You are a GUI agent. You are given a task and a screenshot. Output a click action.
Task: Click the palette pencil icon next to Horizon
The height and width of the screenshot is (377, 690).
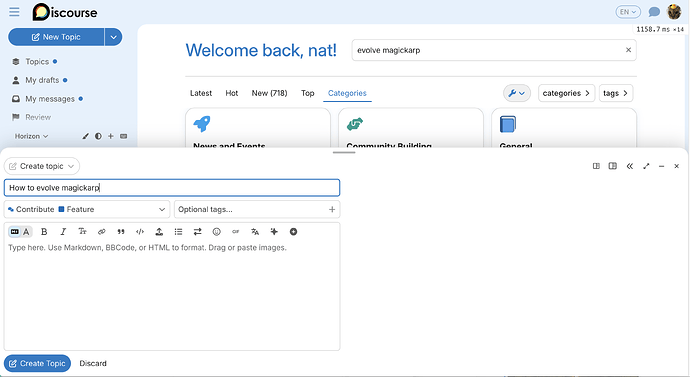click(x=85, y=136)
